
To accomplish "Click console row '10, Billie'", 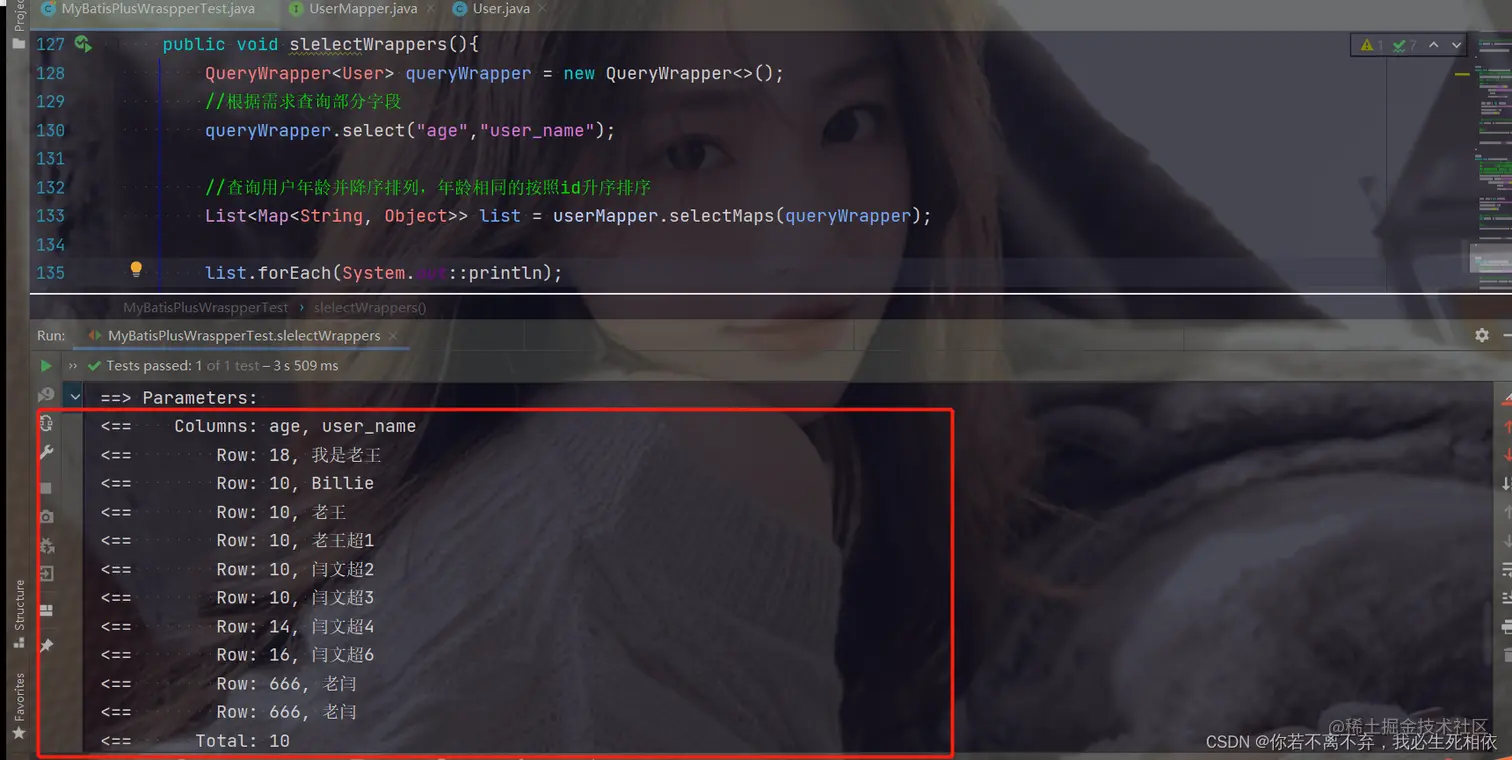I will click(x=237, y=483).
